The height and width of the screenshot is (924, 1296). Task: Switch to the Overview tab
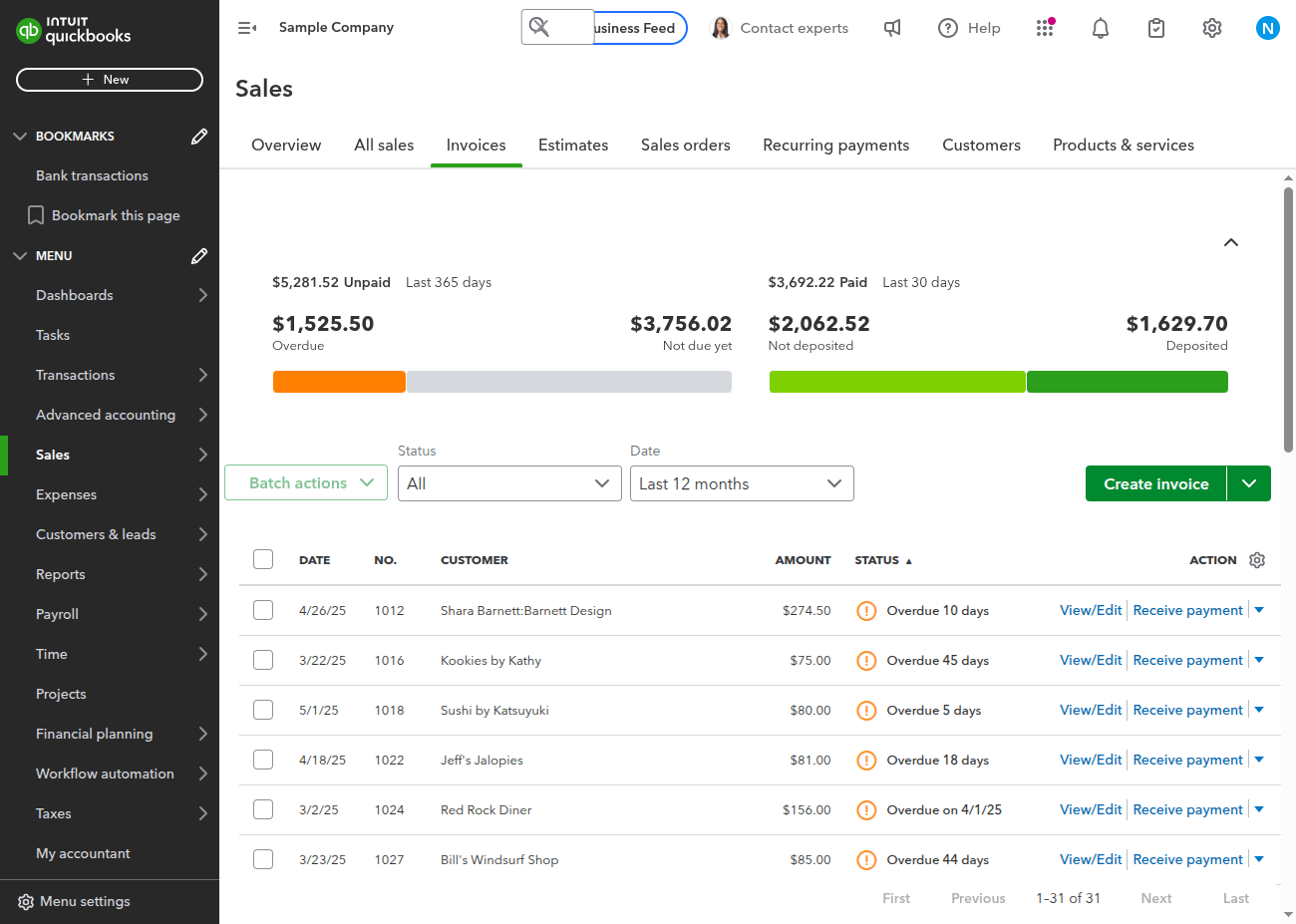286,146
